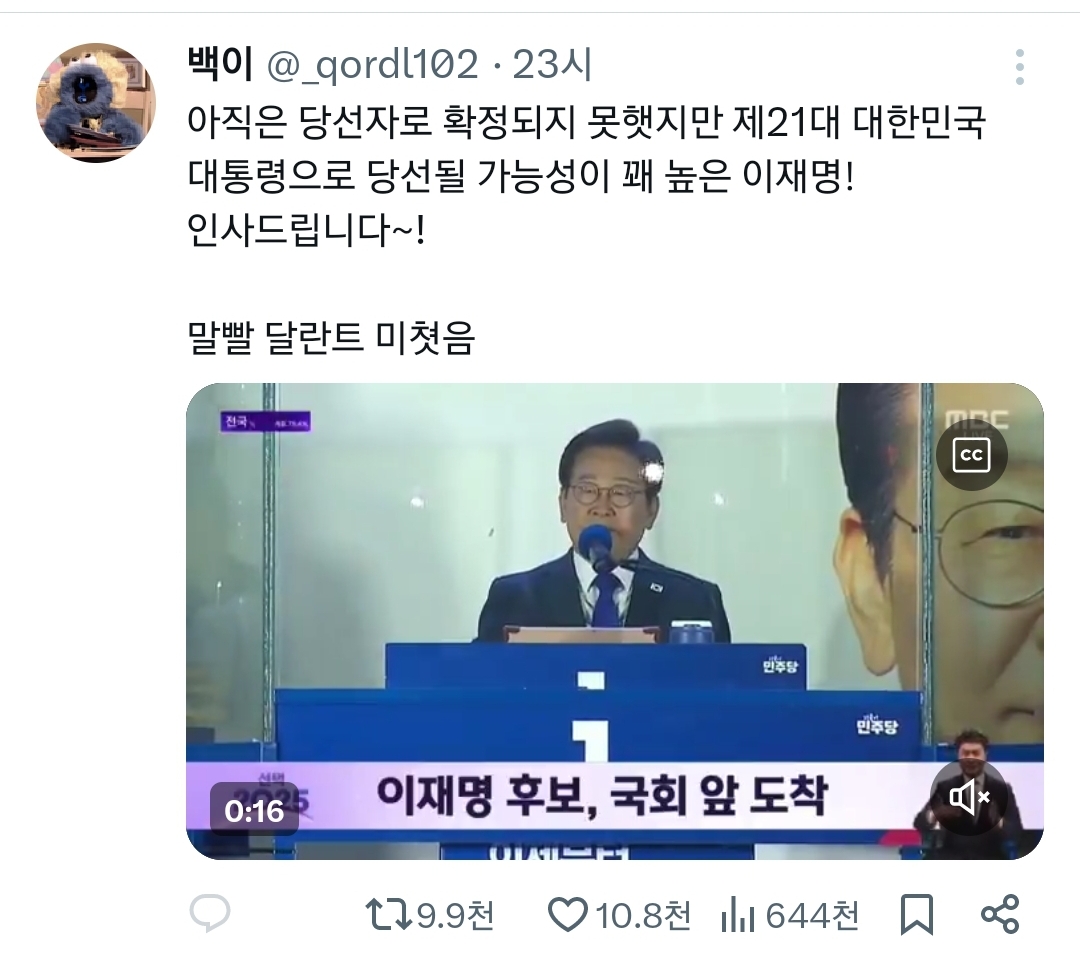Open tweet text about 이재명 대통령
The image size is (1080, 955).
tap(587, 176)
